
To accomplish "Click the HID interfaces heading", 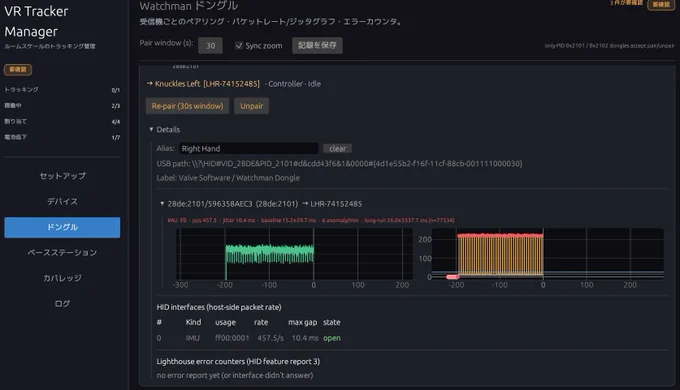I will 219,307.
